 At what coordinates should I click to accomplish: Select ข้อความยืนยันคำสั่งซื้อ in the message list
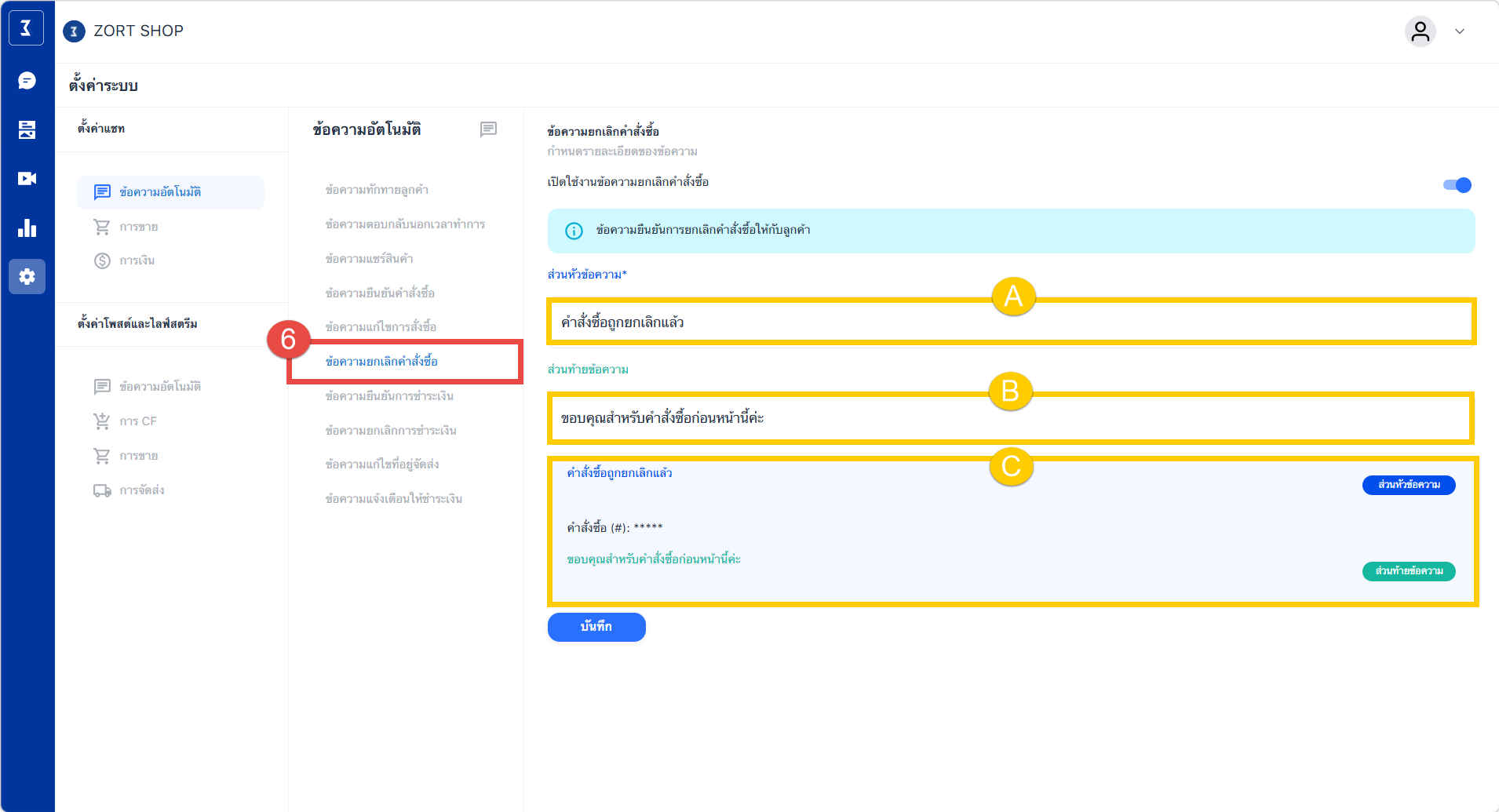pos(380,293)
